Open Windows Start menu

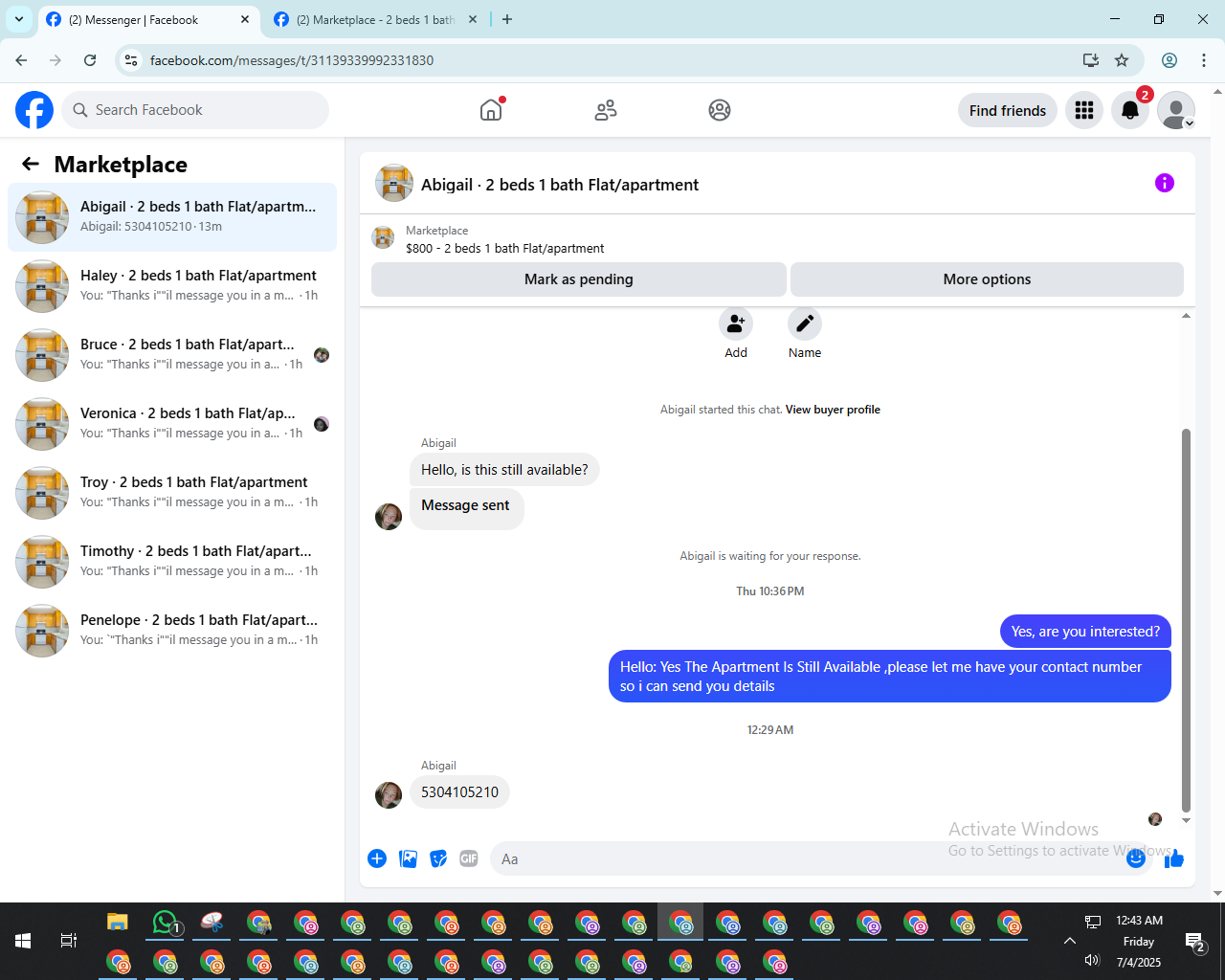point(23,941)
